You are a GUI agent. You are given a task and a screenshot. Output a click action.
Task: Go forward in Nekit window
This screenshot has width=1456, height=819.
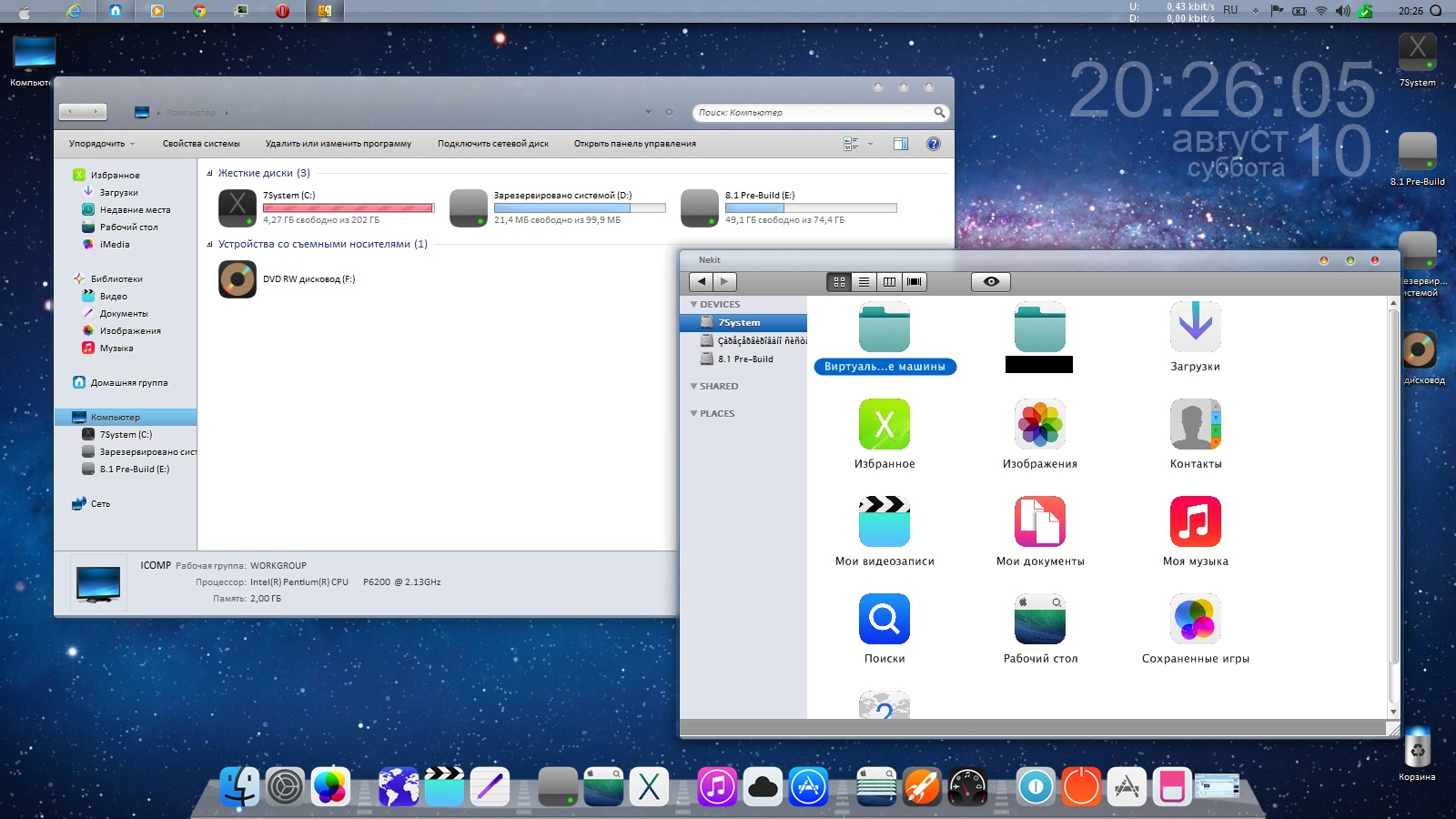pos(725,282)
